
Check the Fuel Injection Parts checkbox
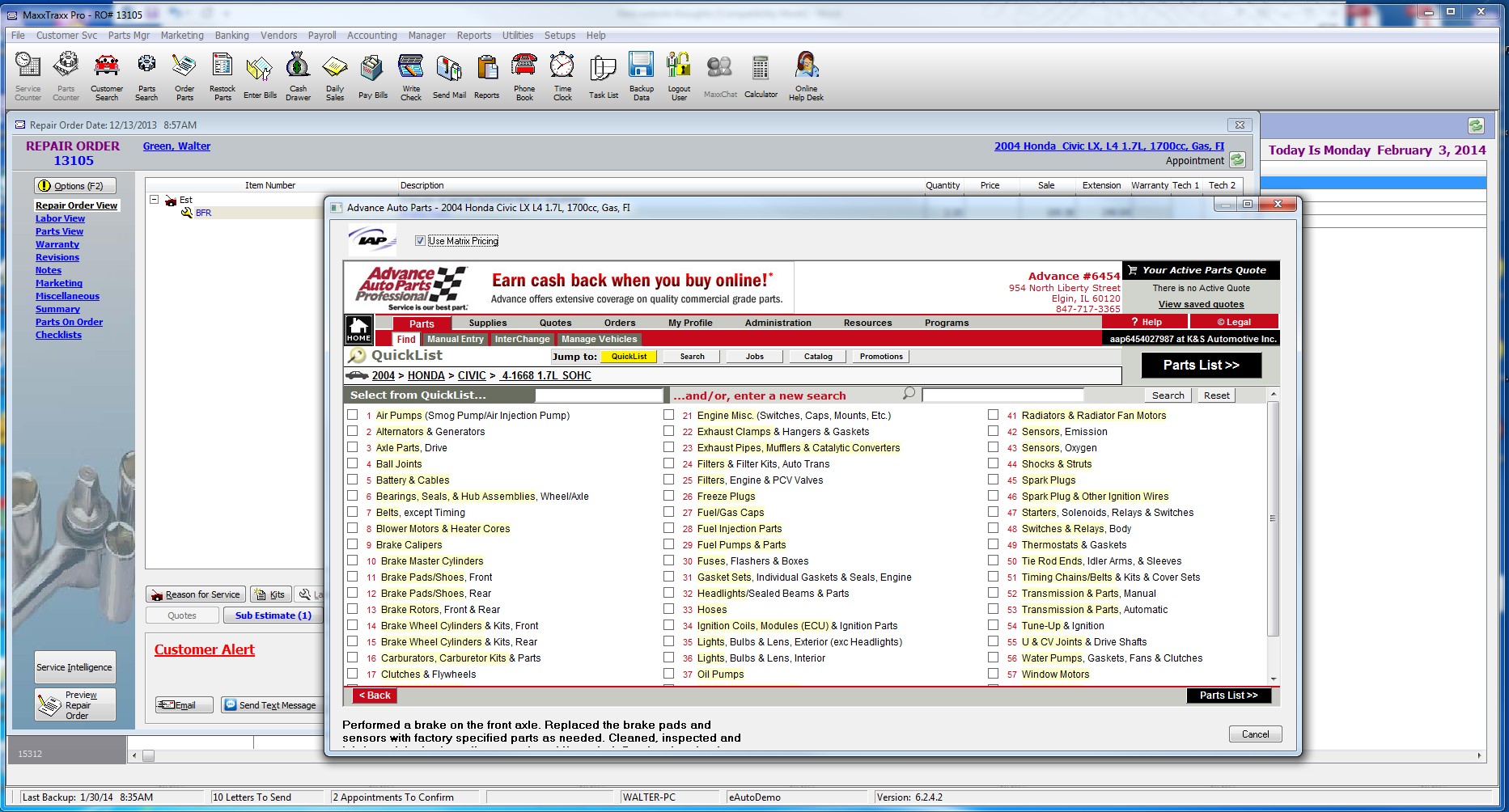click(x=668, y=527)
